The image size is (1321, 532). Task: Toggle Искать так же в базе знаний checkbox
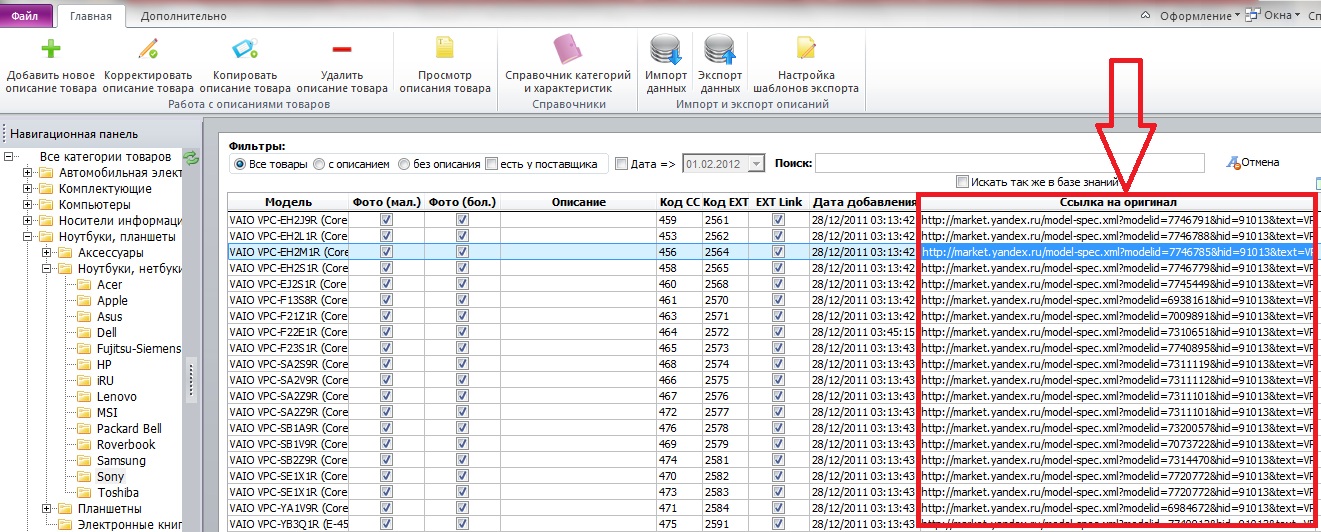pyautogui.click(x=962, y=182)
